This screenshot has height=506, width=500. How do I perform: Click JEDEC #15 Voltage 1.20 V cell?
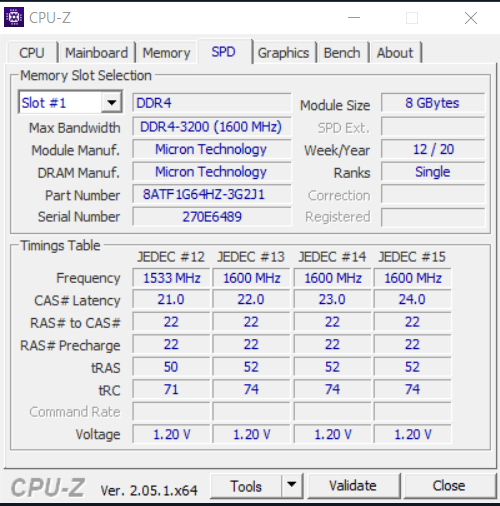tap(412, 434)
